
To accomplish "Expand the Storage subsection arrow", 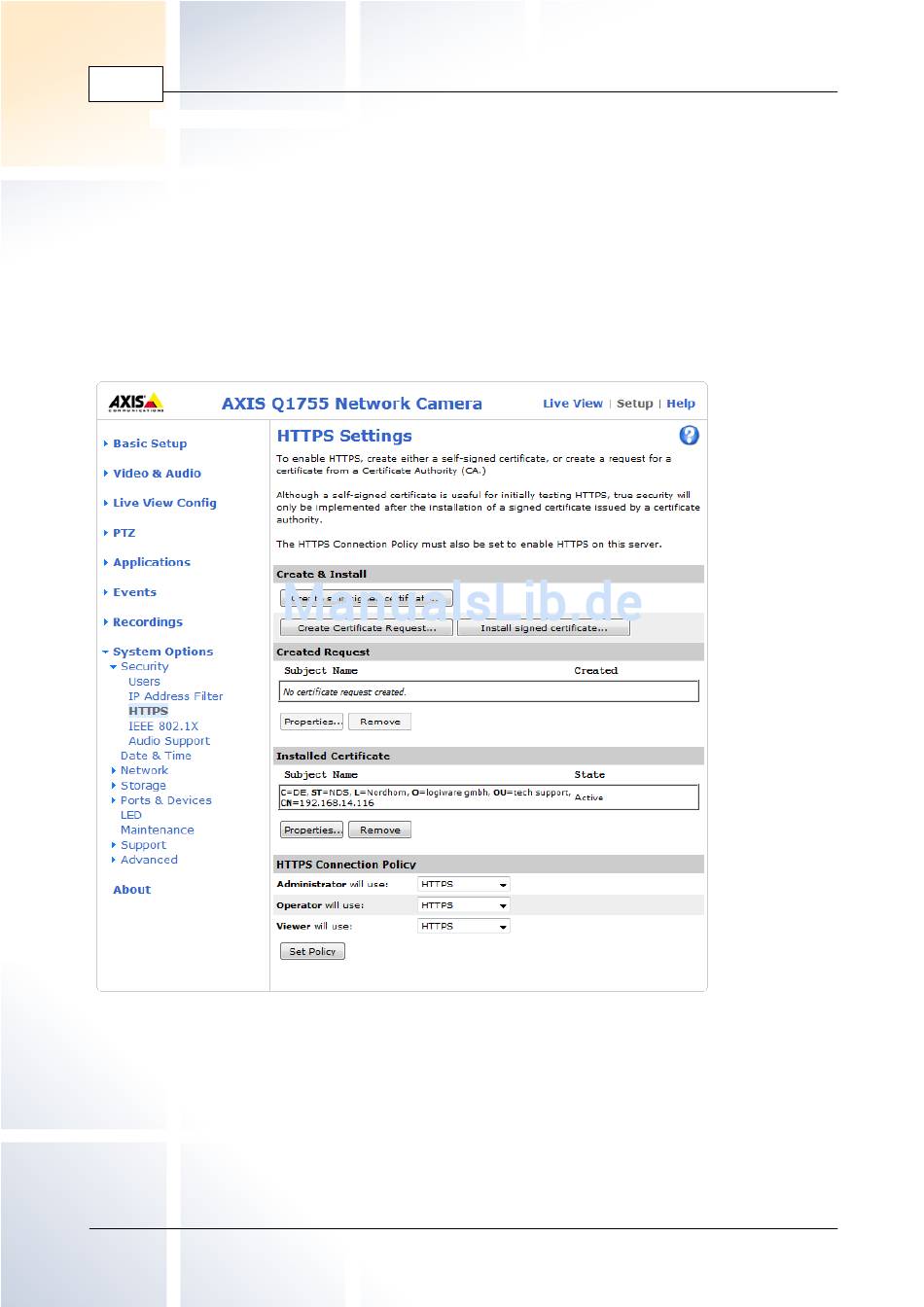I will click(114, 786).
